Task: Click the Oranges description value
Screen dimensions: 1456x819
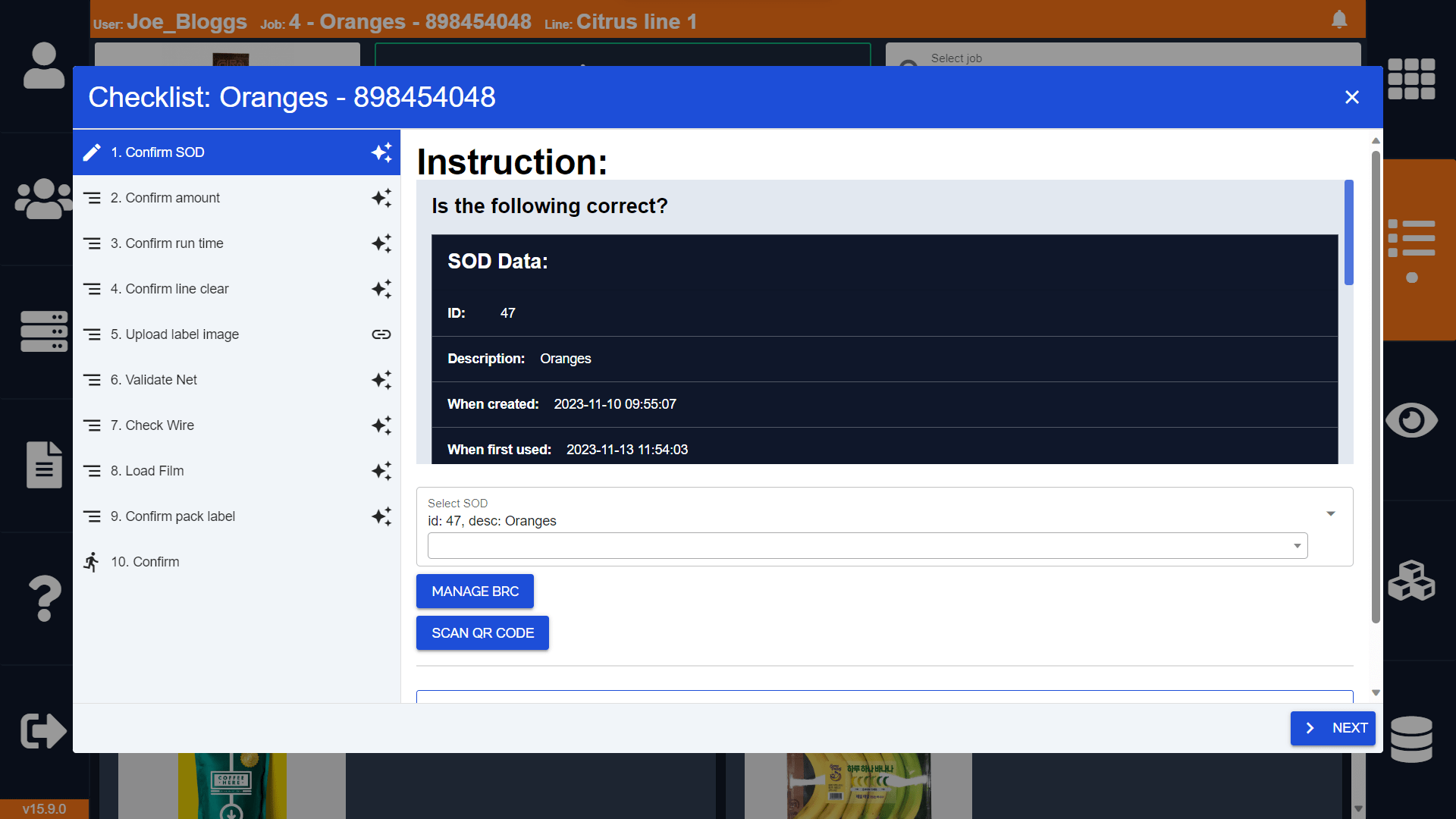Action: [566, 359]
